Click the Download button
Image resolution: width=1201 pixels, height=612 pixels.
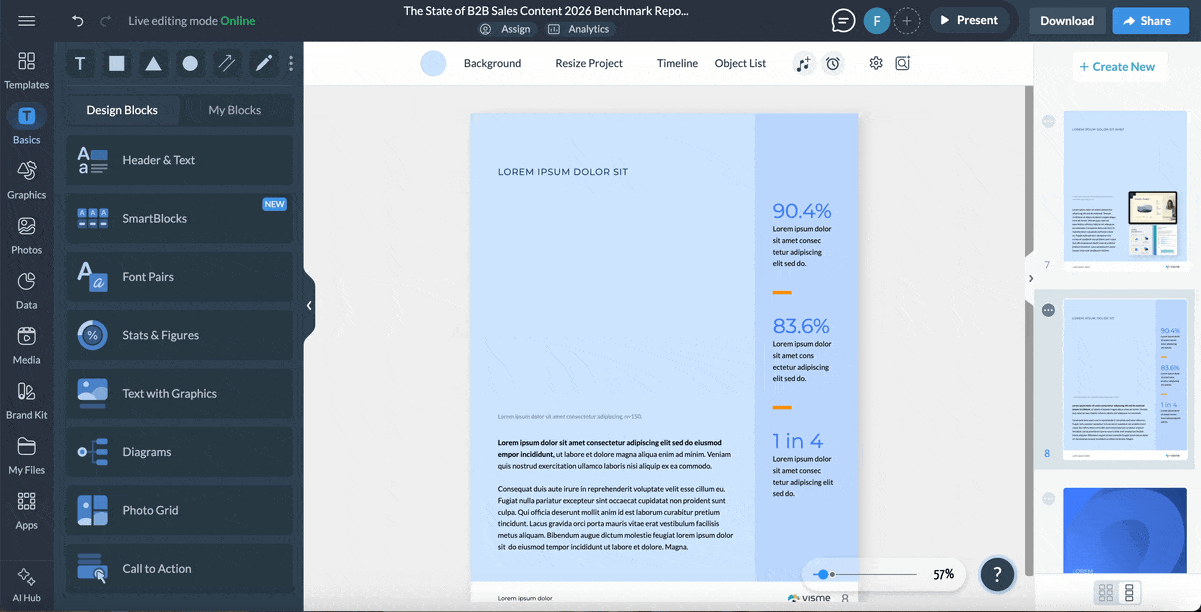point(1067,20)
